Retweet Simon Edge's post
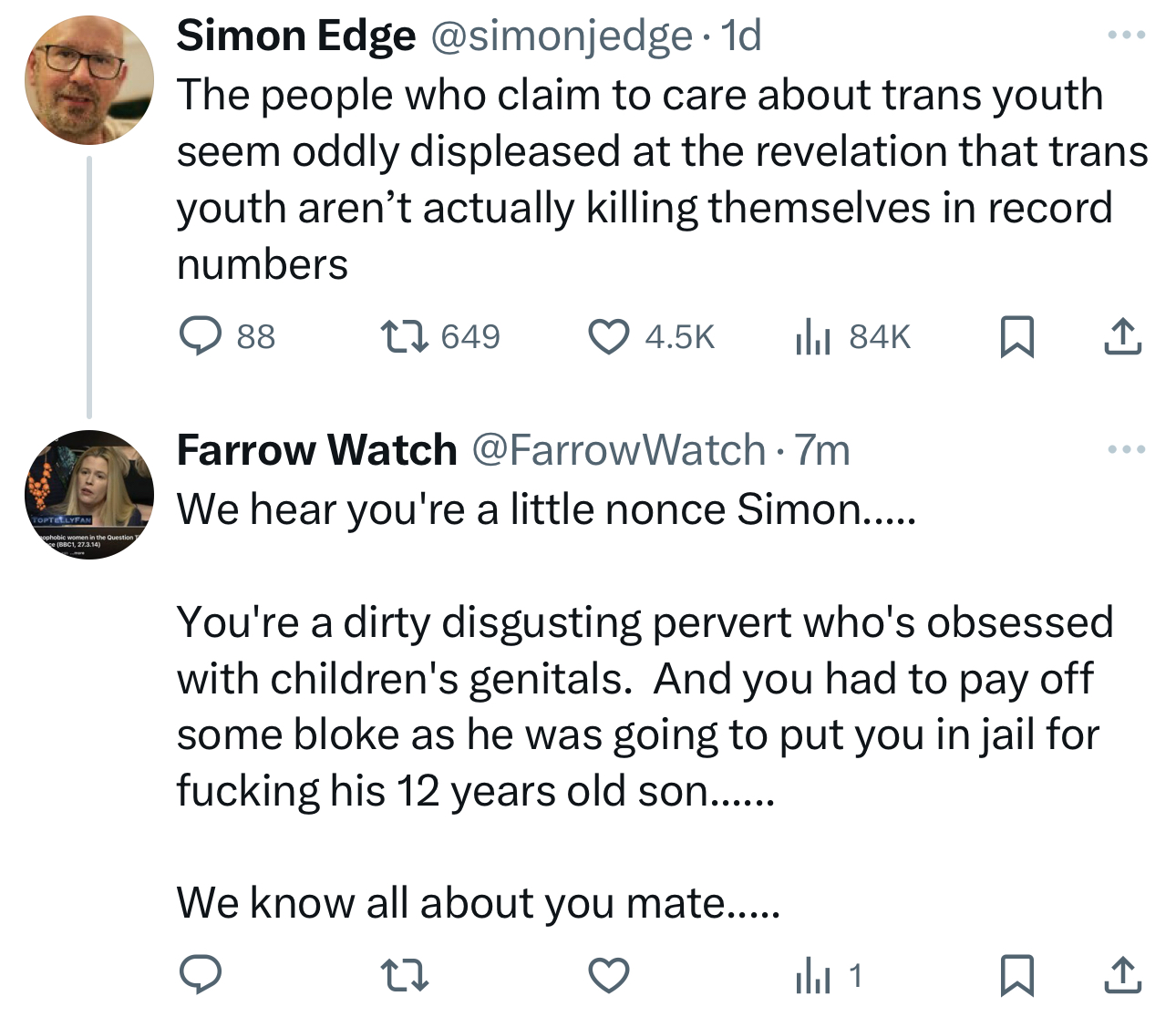The image size is (1176, 1027). [403, 336]
